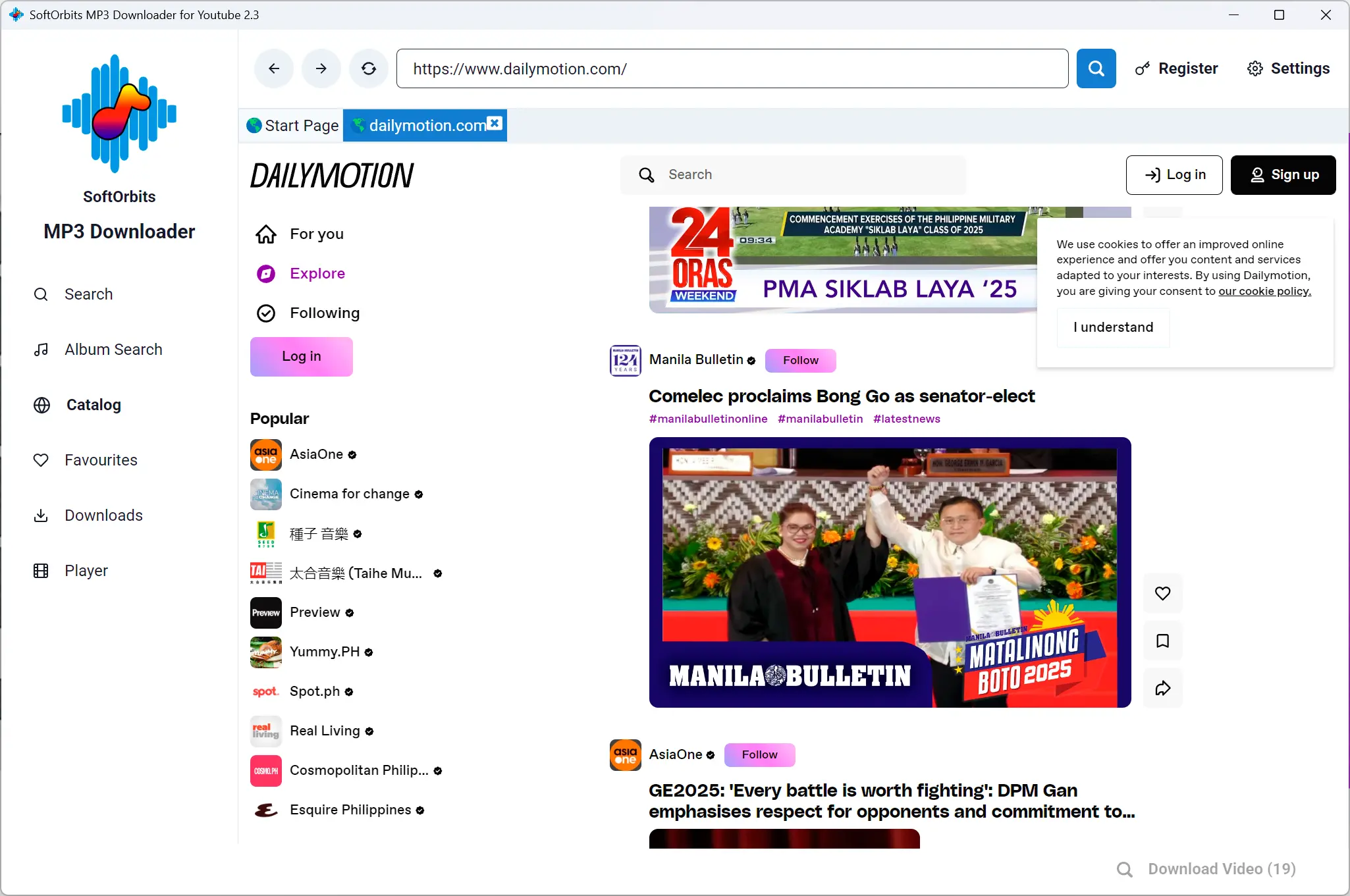
Task: Open Register with the key icon
Action: (x=1176, y=68)
